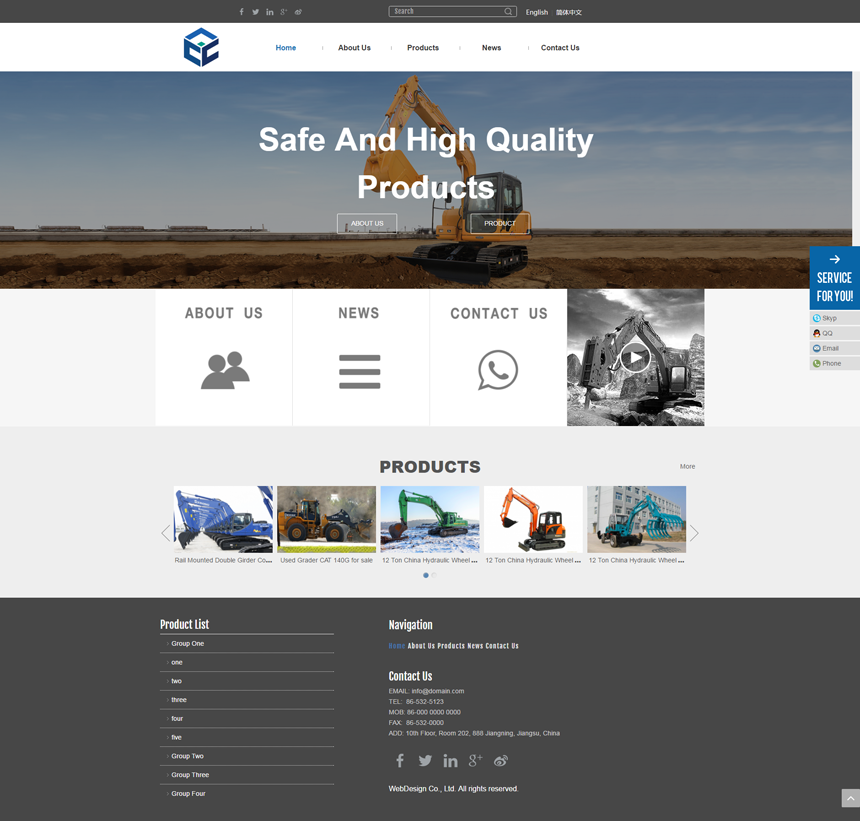Image resolution: width=860 pixels, height=821 pixels.
Task: Open the Contact Us phone icon tile
Action: point(498,370)
